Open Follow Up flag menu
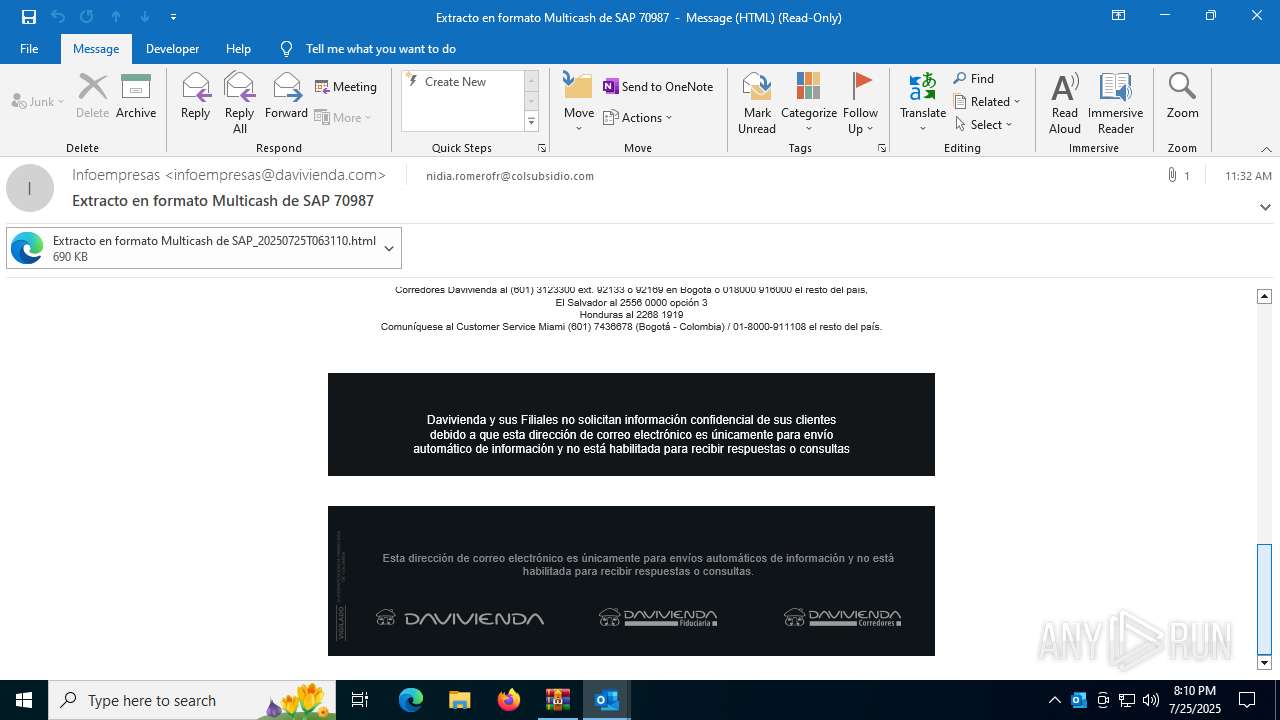 (860, 103)
